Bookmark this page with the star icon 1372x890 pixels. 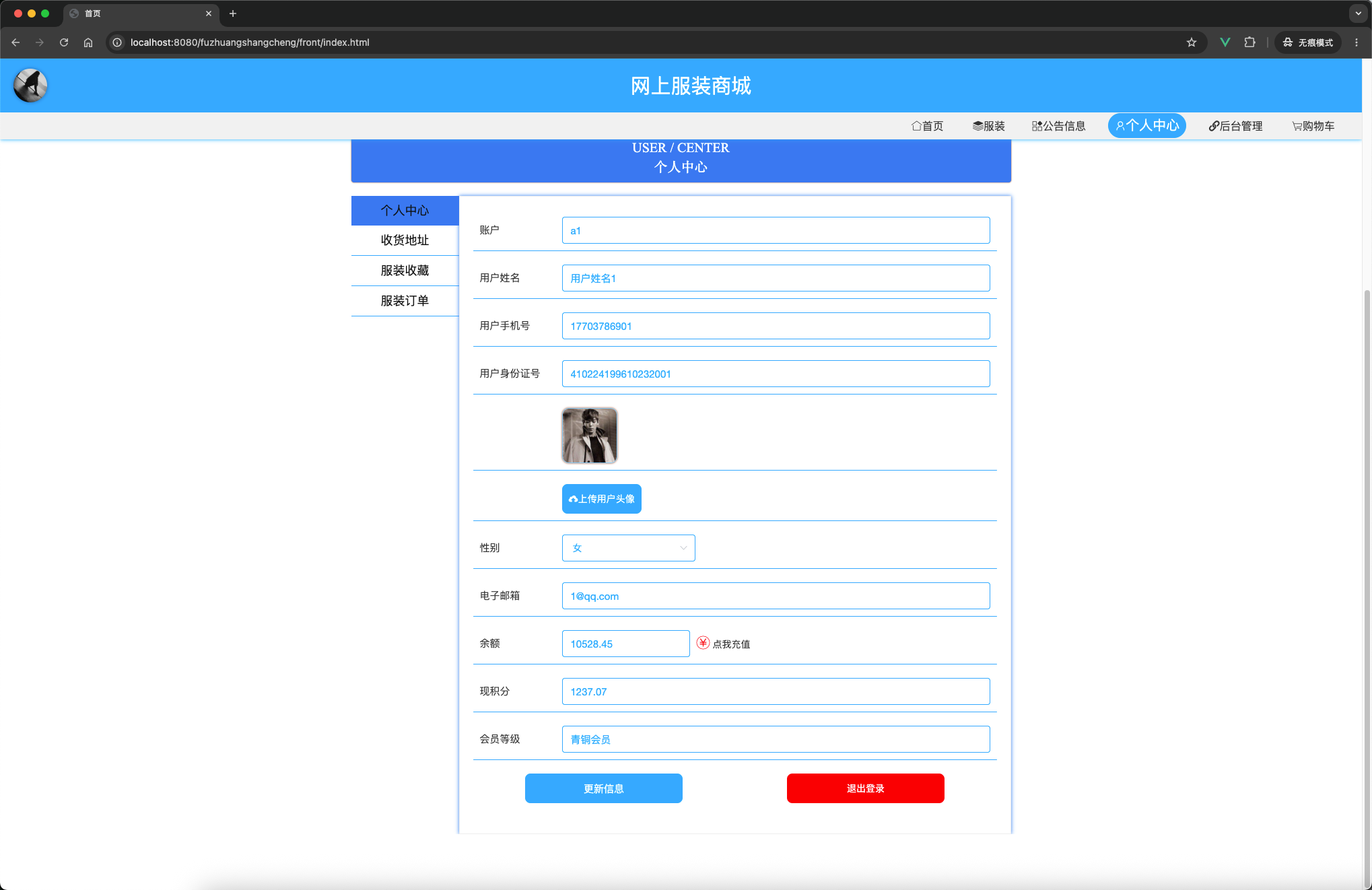[x=1192, y=42]
